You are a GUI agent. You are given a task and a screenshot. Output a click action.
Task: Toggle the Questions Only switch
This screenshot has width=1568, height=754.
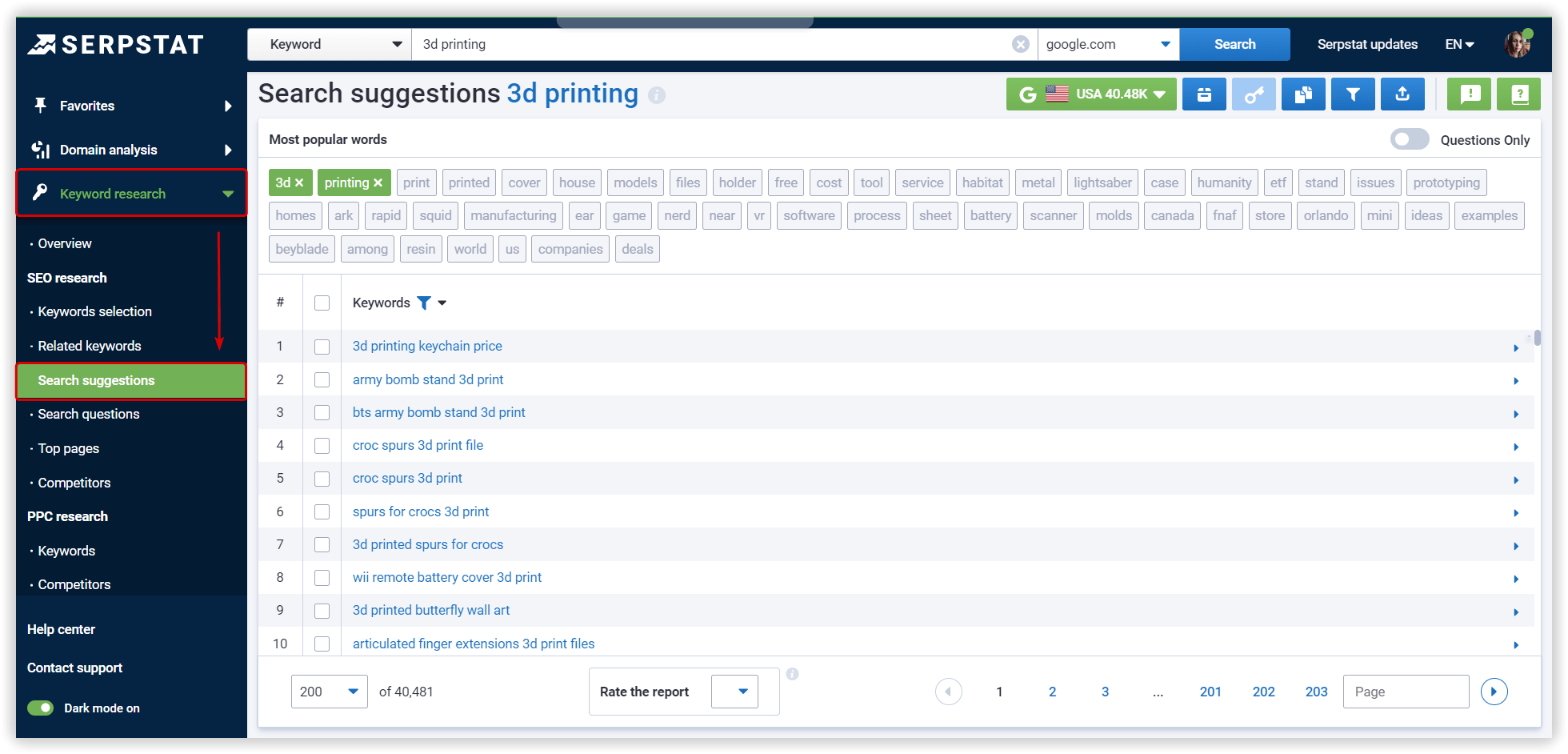(1410, 139)
